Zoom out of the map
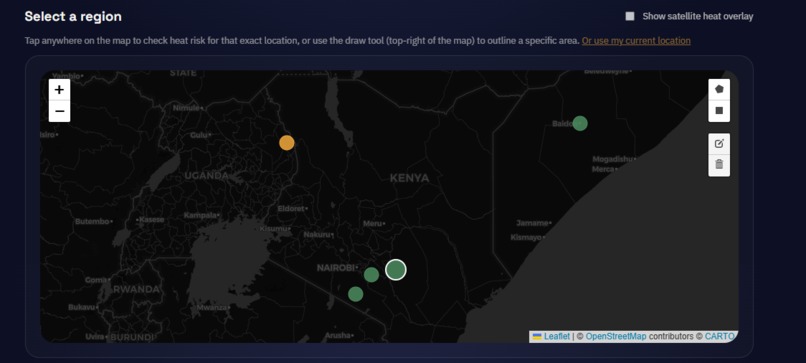The height and width of the screenshot is (363, 806). click(x=59, y=111)
